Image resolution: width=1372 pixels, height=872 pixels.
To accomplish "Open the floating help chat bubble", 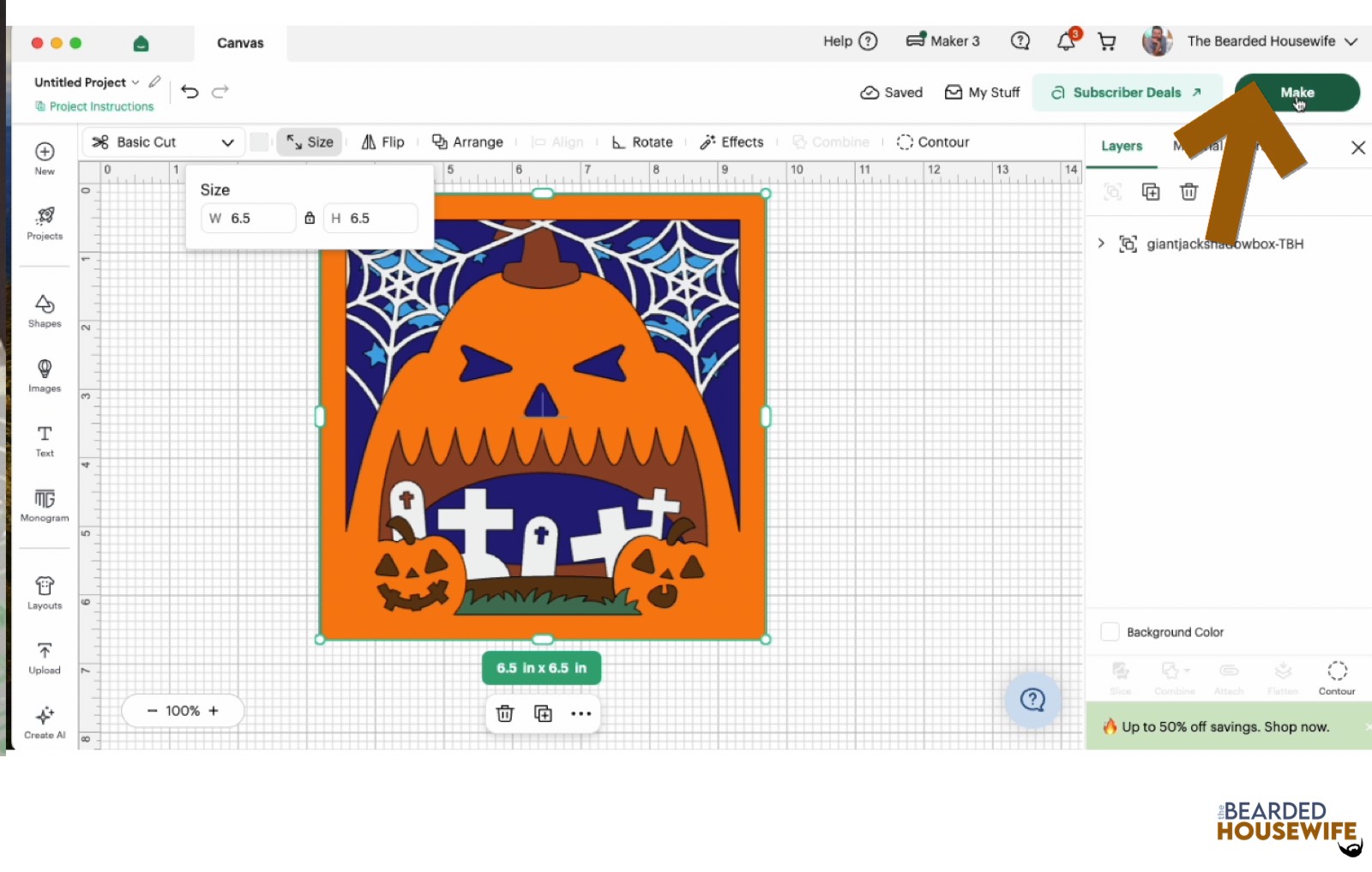I will [1032, 701].
